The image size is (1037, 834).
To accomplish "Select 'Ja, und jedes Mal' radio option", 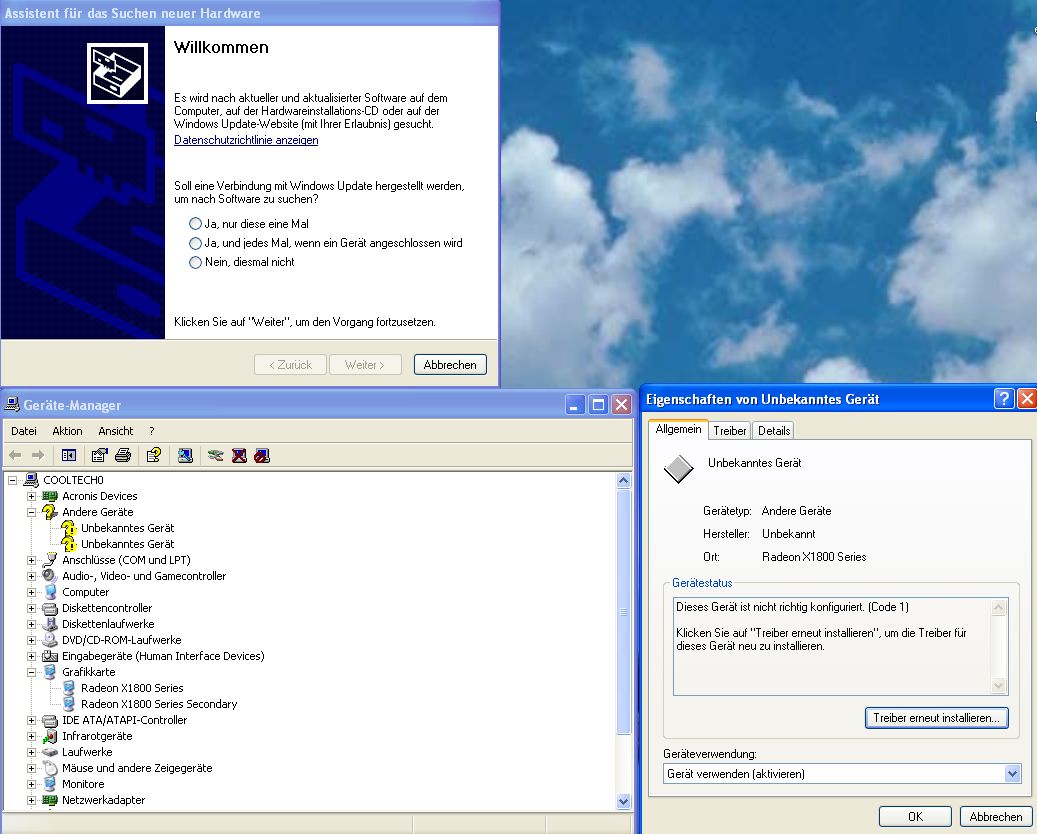I will (195, 243).
